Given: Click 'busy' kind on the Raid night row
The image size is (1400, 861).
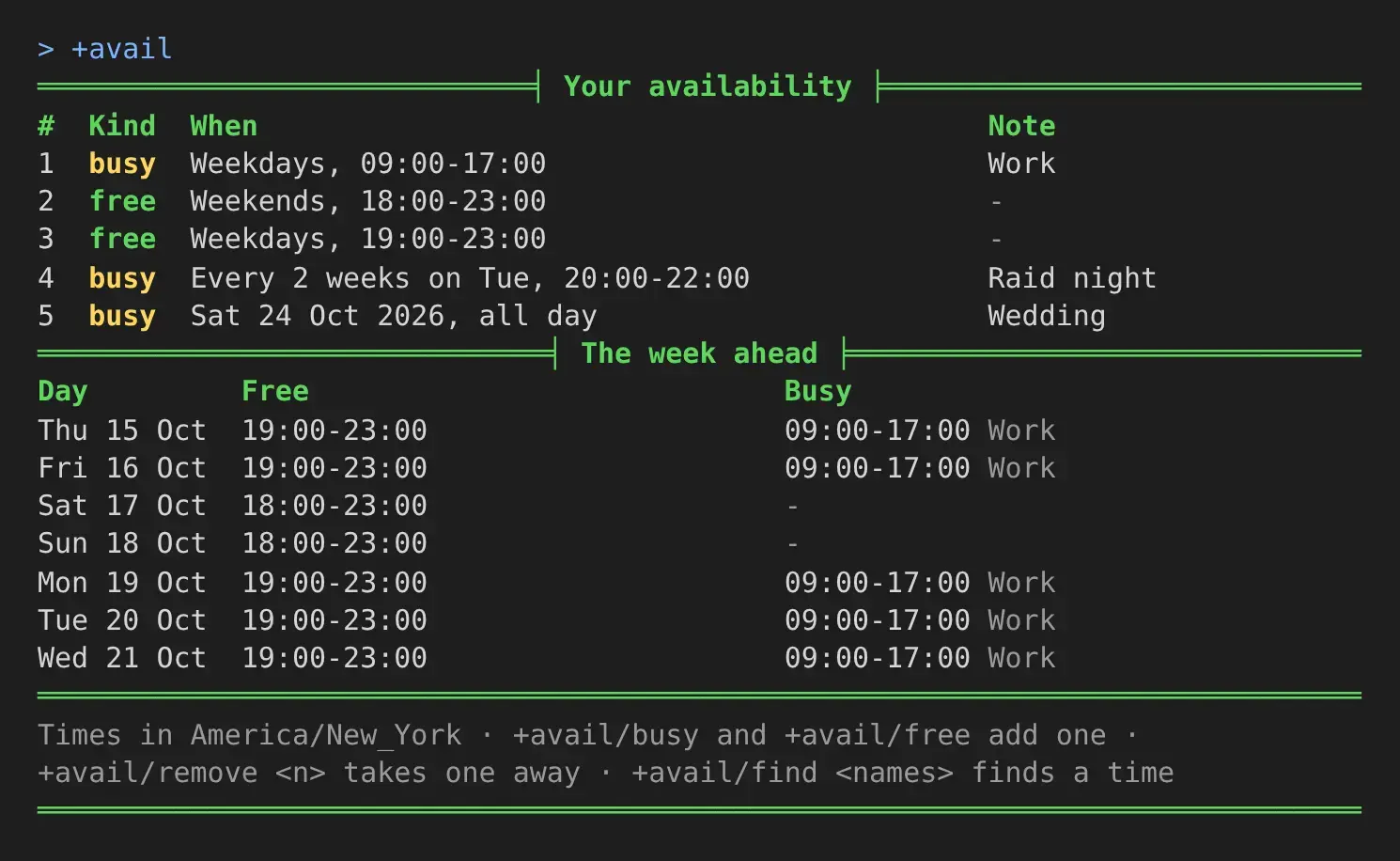Looking at the screenshot, I should tap(122, 278).
